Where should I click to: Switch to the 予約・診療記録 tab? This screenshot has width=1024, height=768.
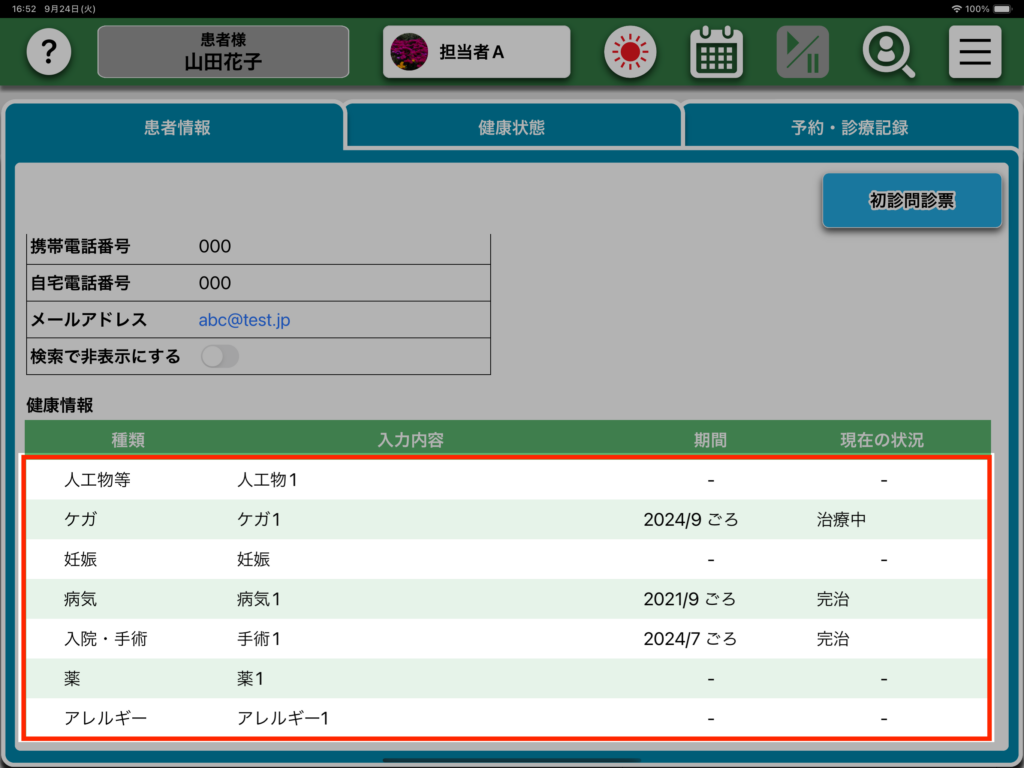(849, 128)
